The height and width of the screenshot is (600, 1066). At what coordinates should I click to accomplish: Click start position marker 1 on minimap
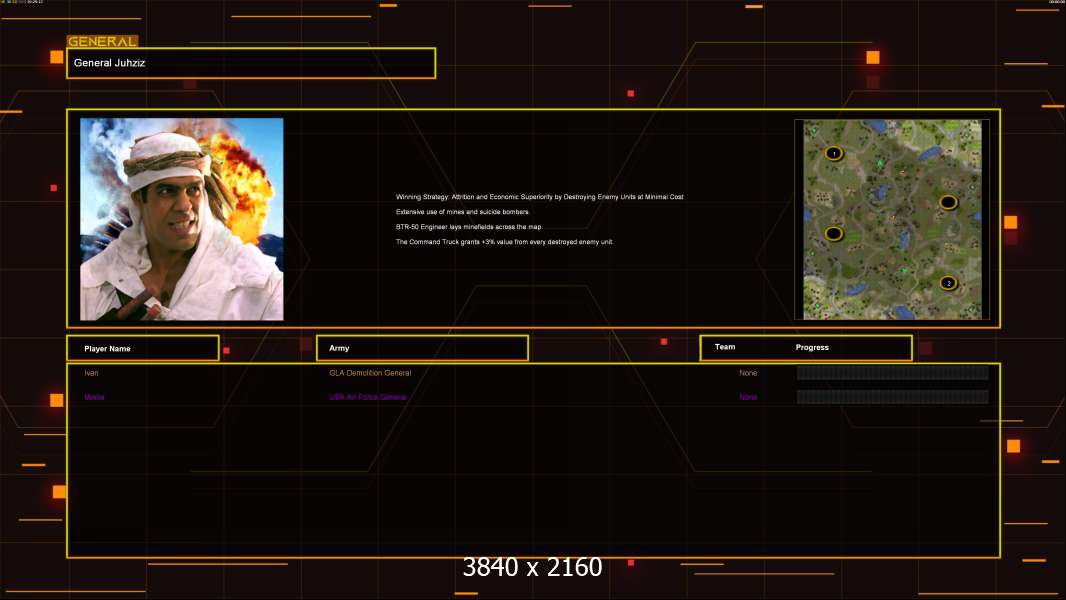[x=834, y=154]
